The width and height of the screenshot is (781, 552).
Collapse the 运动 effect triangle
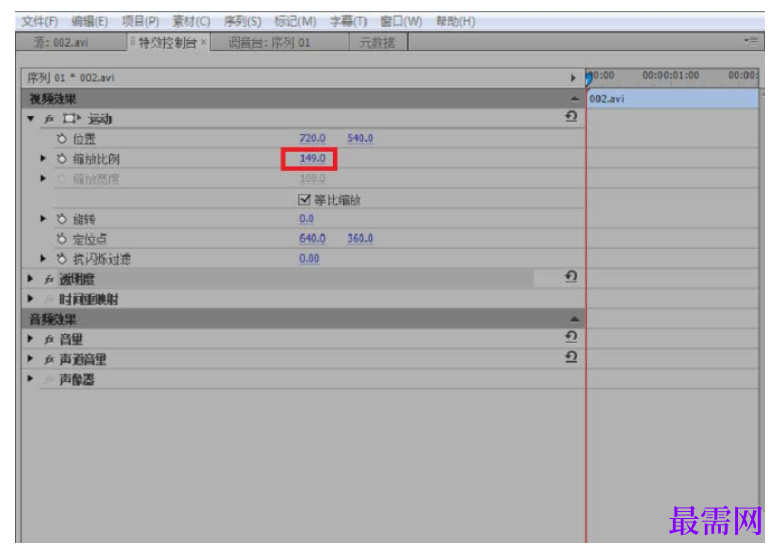coord(31,119)
